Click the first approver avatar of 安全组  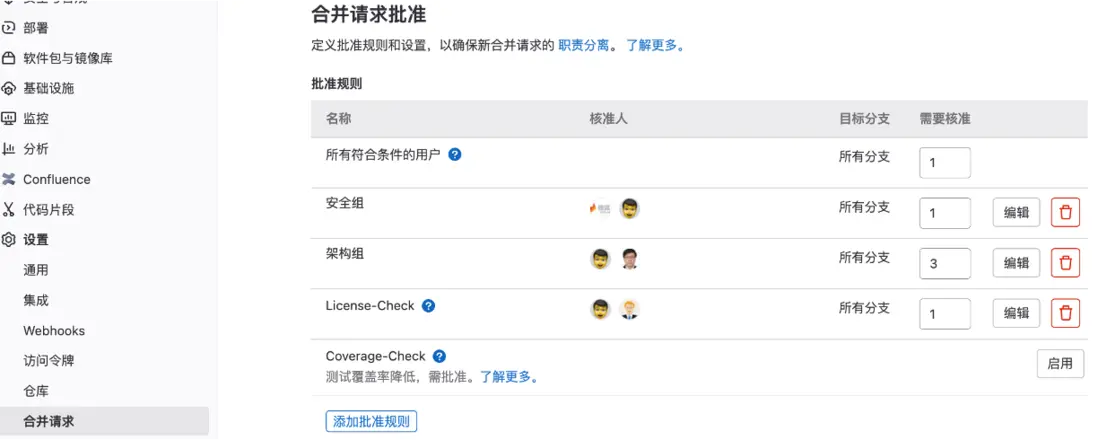pyautogui.click(x=600, y=209)
